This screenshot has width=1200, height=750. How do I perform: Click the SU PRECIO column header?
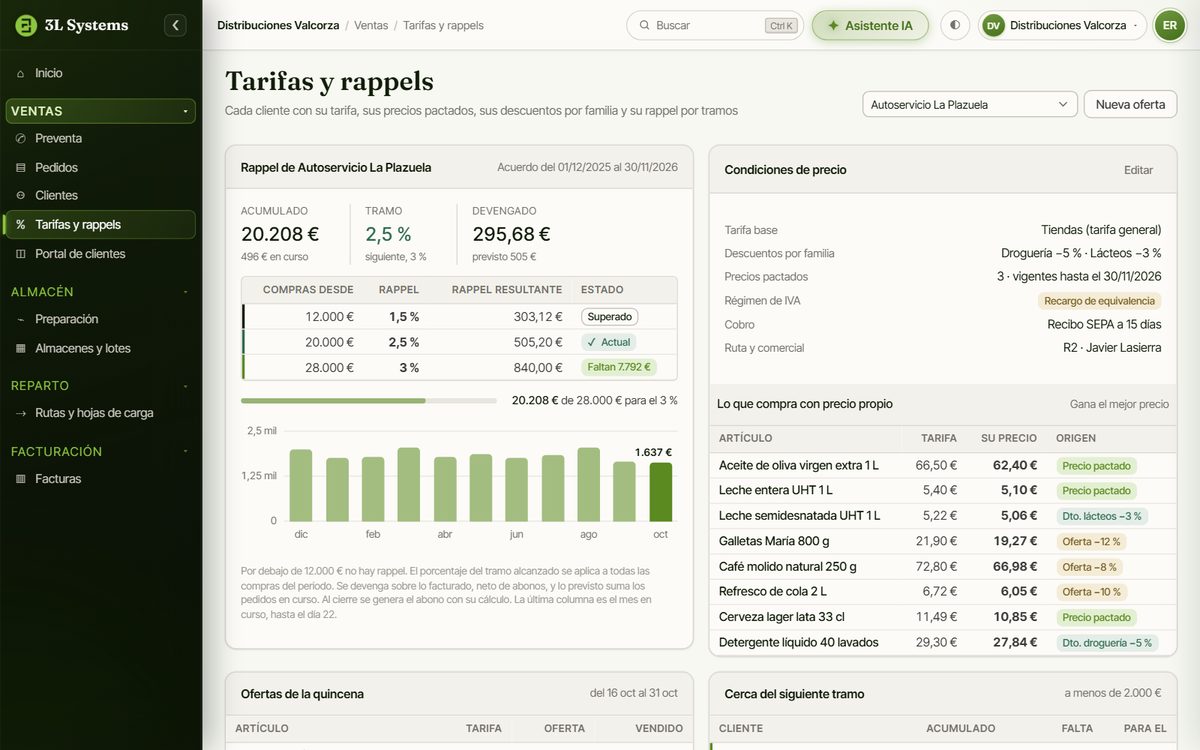tap(1009, 438)
